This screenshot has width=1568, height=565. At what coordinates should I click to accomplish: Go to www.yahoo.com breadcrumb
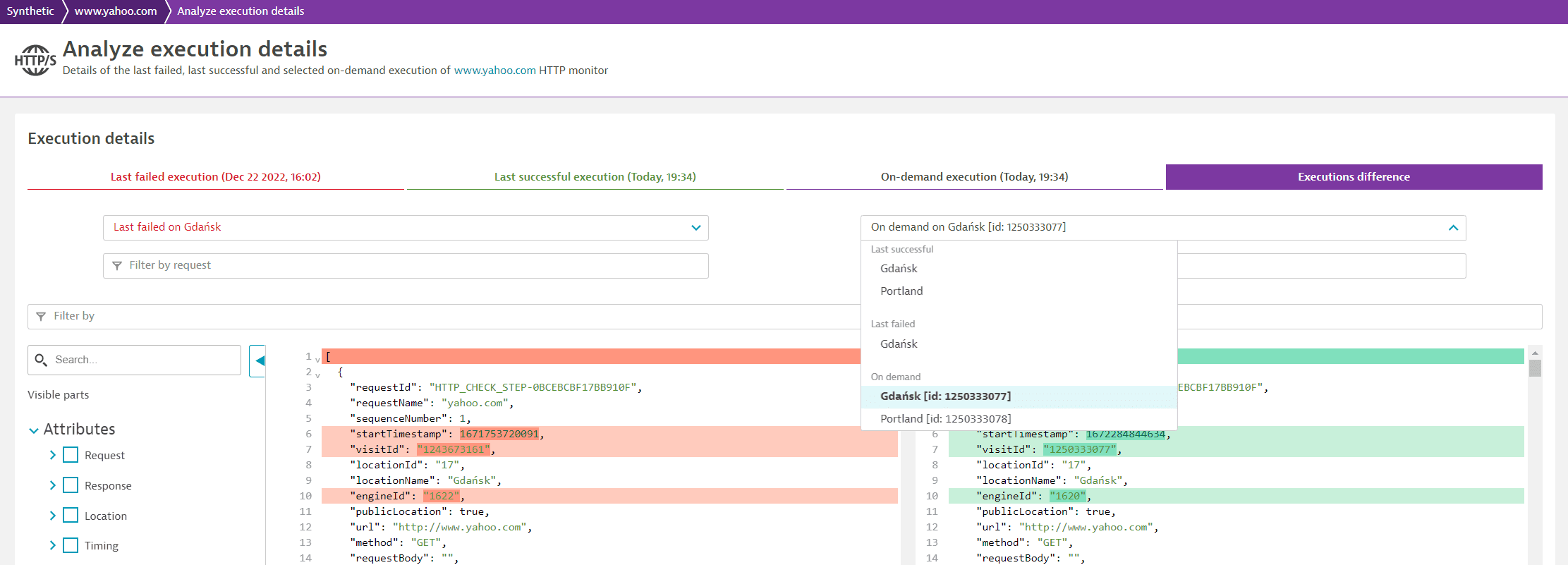click(x=116, y=11)
